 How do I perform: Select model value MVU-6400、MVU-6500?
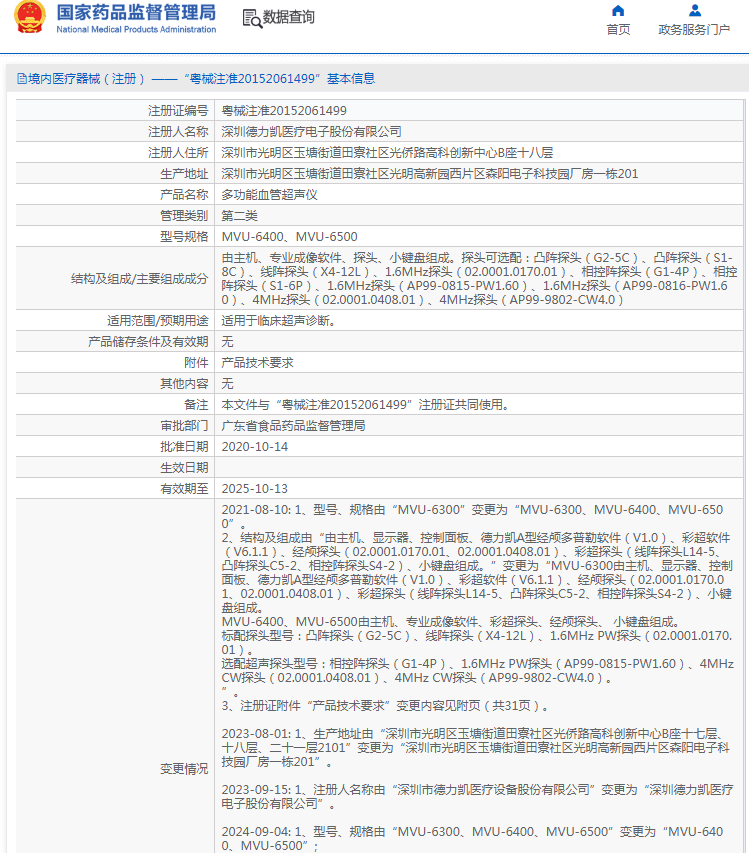click(289, 237)
